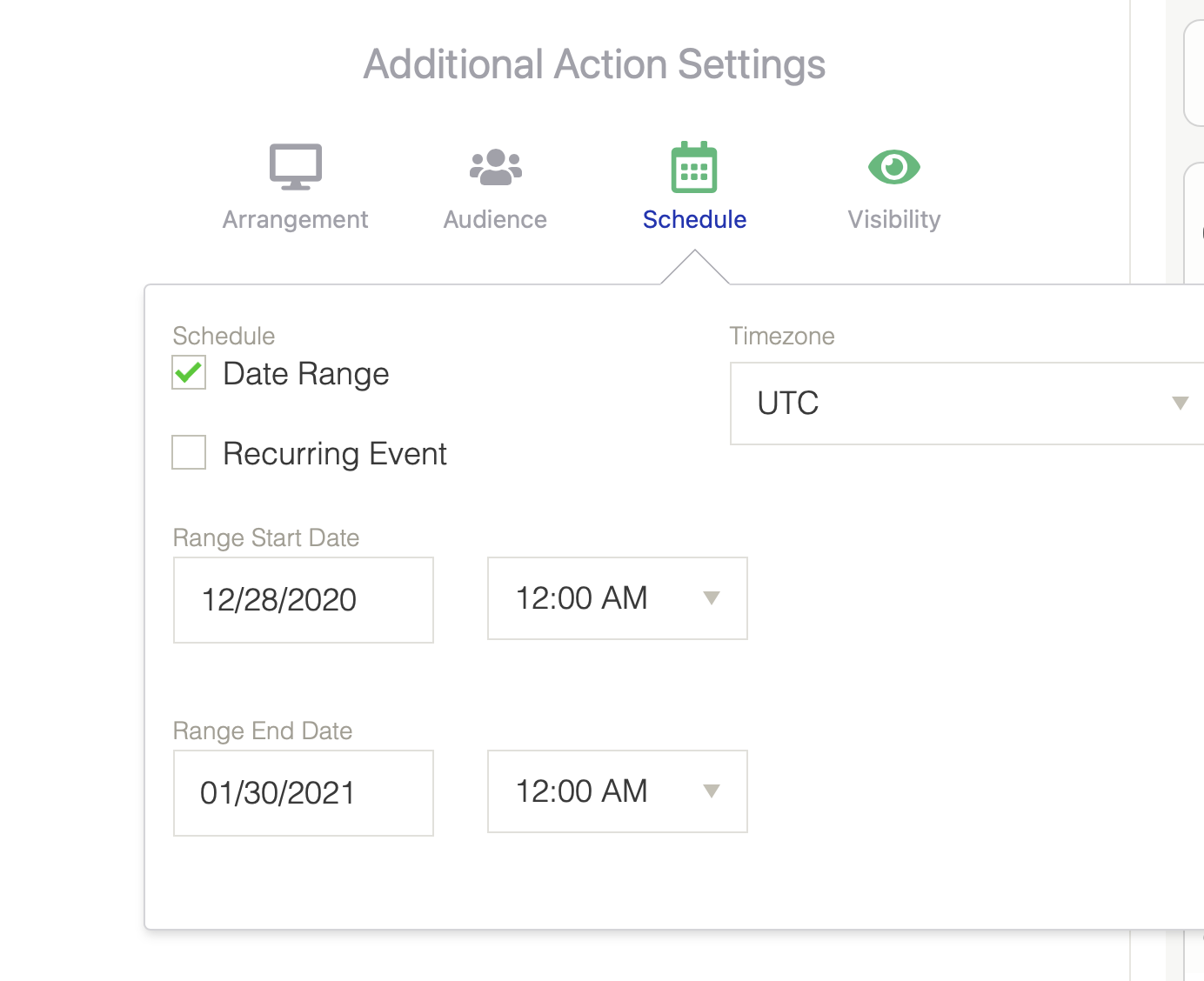Open the Audience tab label
Viewport: 1204px width, 981px height.
[495, 219]
